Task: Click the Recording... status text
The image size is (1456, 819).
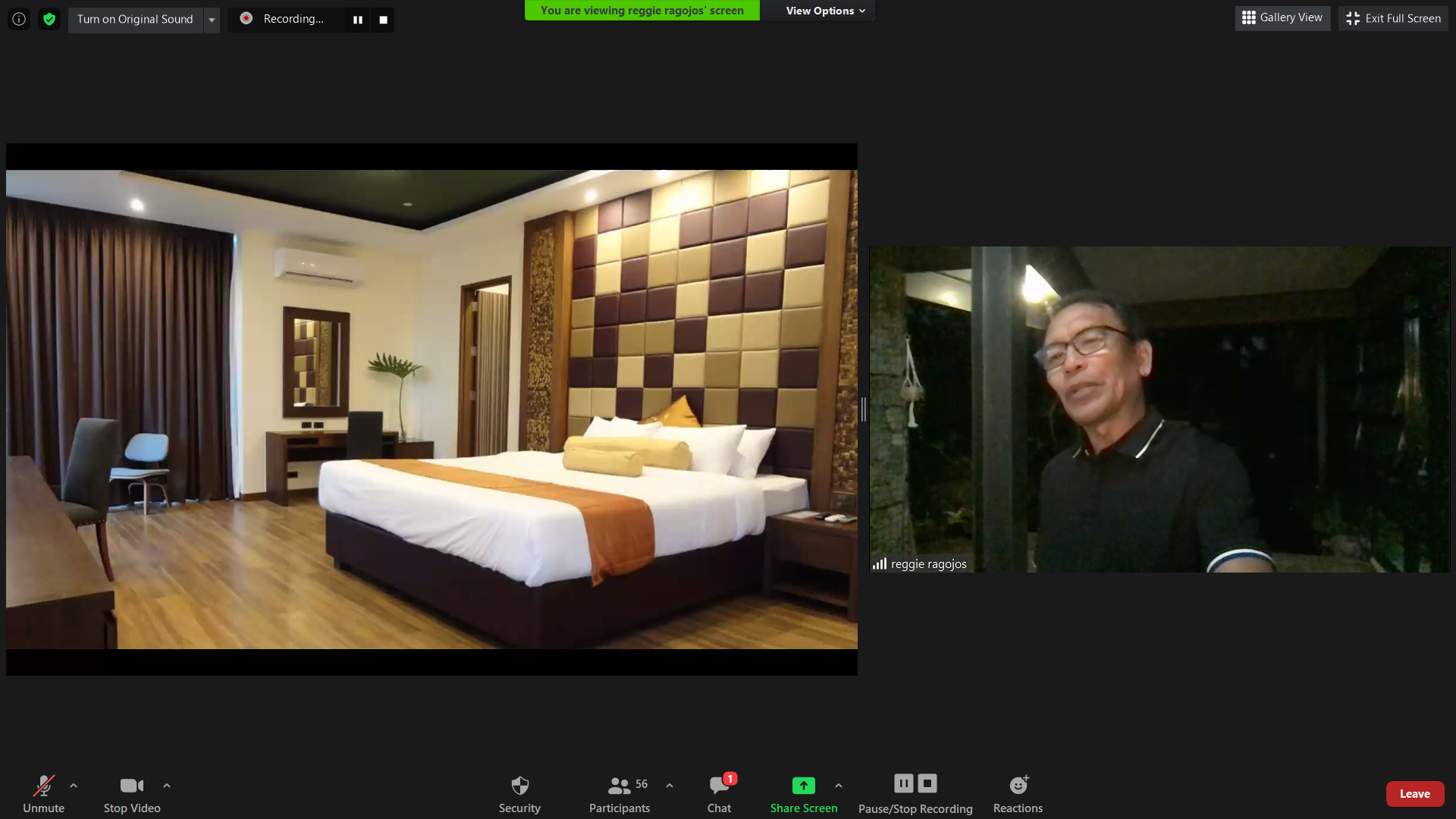Action: 293,19
